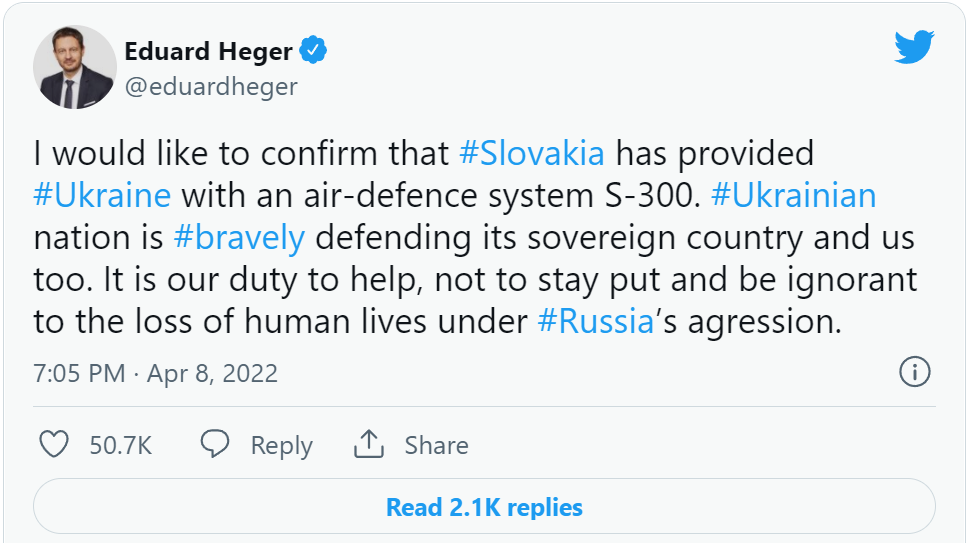Click the share upload arrow icon
This screenshot has height=543, width=971.
click(x=369, y=444)
